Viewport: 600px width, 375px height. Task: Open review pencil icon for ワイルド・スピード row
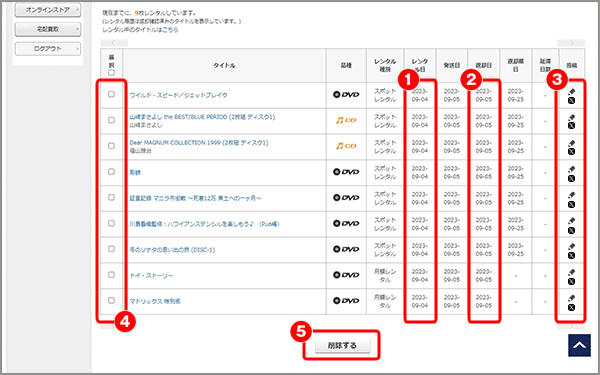point(571,92)
